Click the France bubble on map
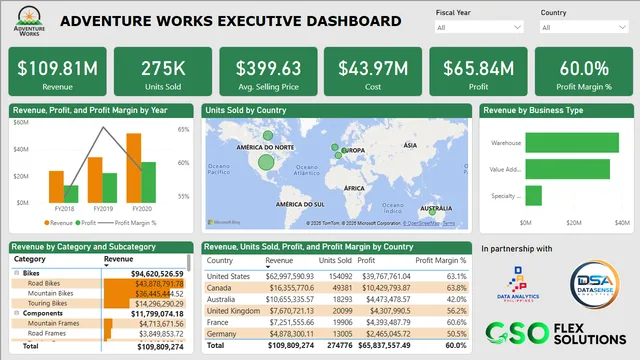The width and height of the screenshot is (640, 360). click(x=338, y=156)
